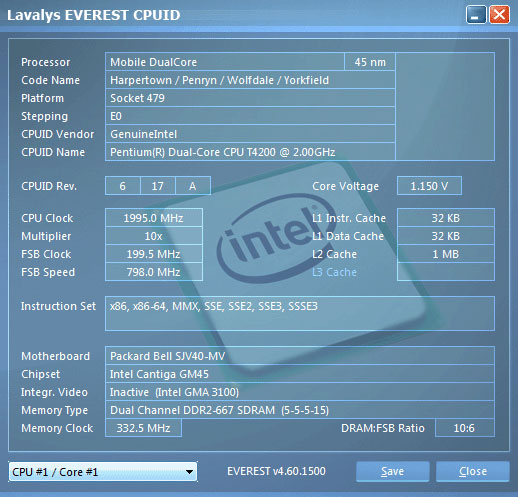Click CPUID Rev. field 'A'

[193, 186]
